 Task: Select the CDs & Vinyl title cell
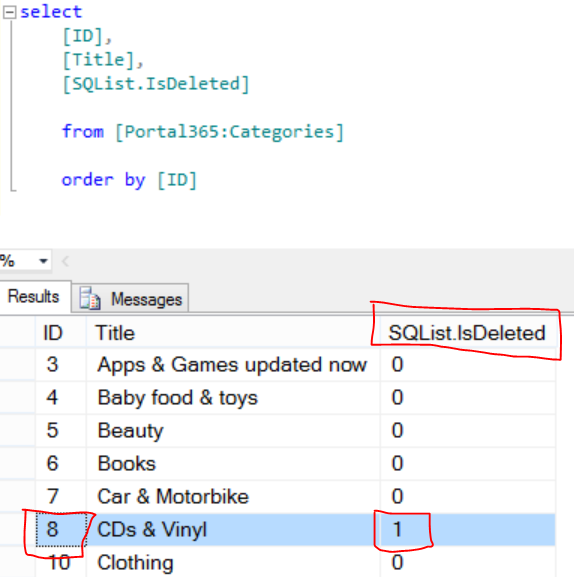pos(233,530)
